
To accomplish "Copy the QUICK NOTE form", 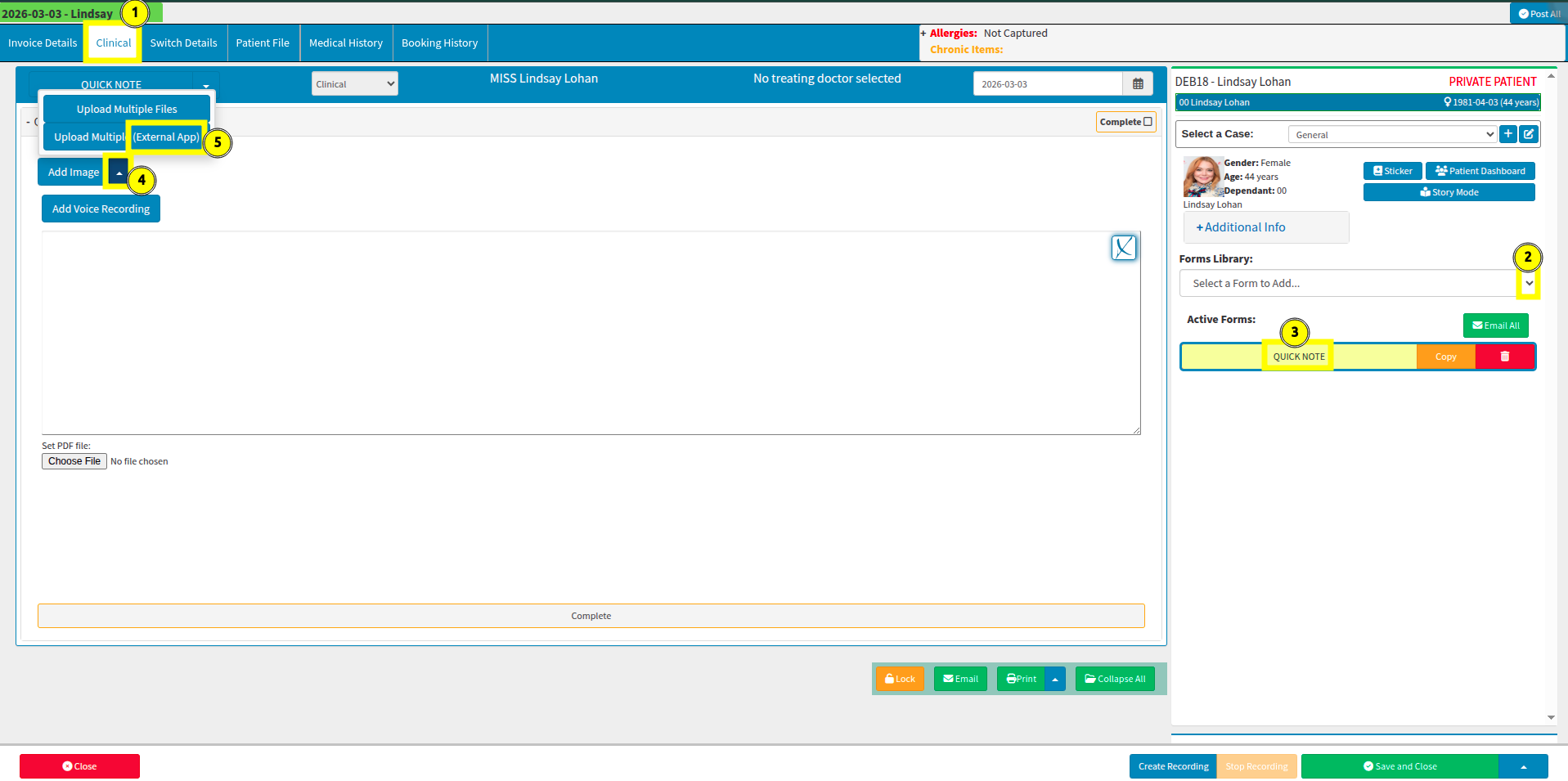I will (1446, 357).
